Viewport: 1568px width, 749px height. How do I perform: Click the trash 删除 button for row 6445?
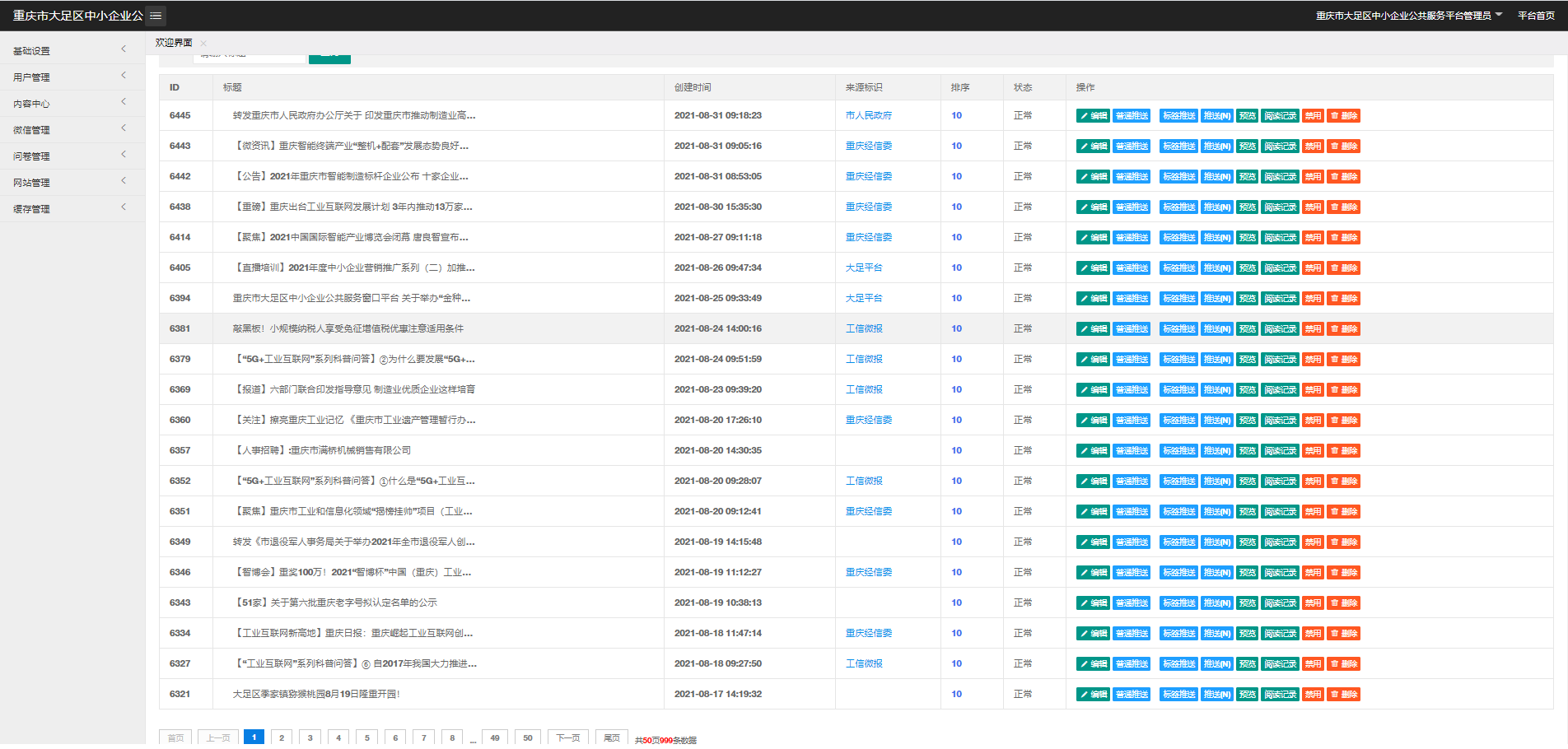click(x=1344, y=116)
